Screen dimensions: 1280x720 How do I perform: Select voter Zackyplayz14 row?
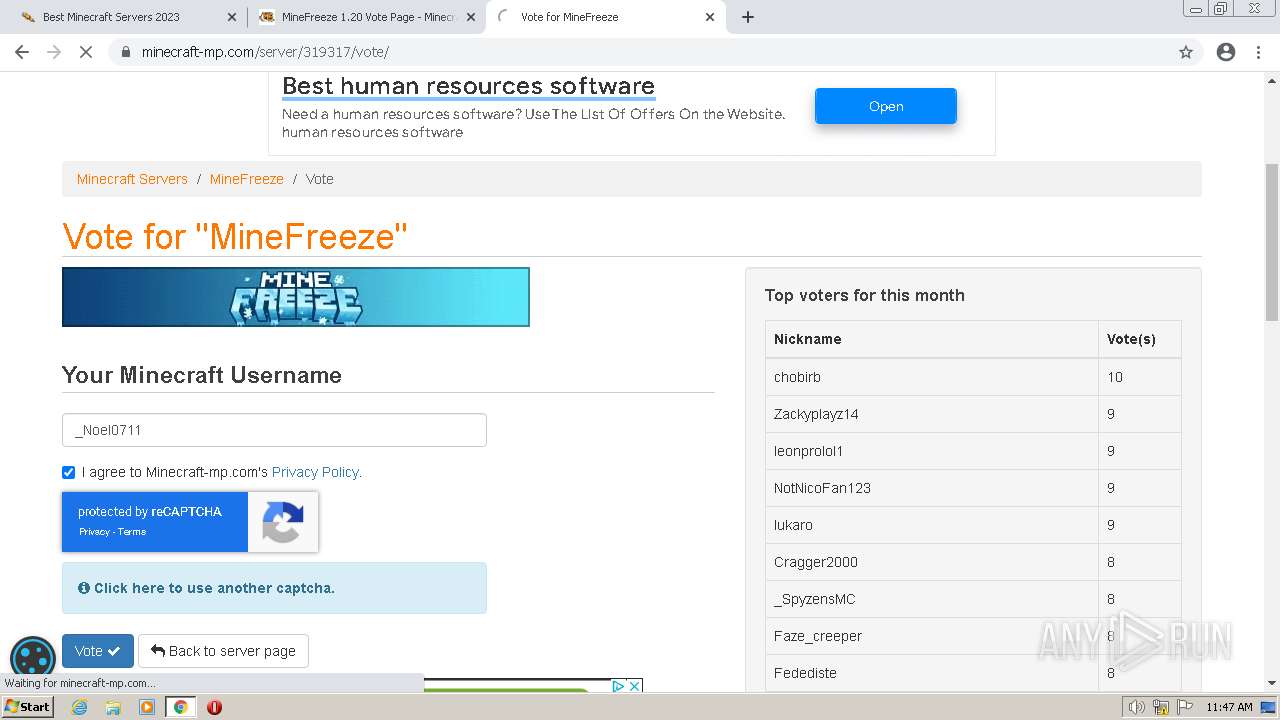pos(973,414)
